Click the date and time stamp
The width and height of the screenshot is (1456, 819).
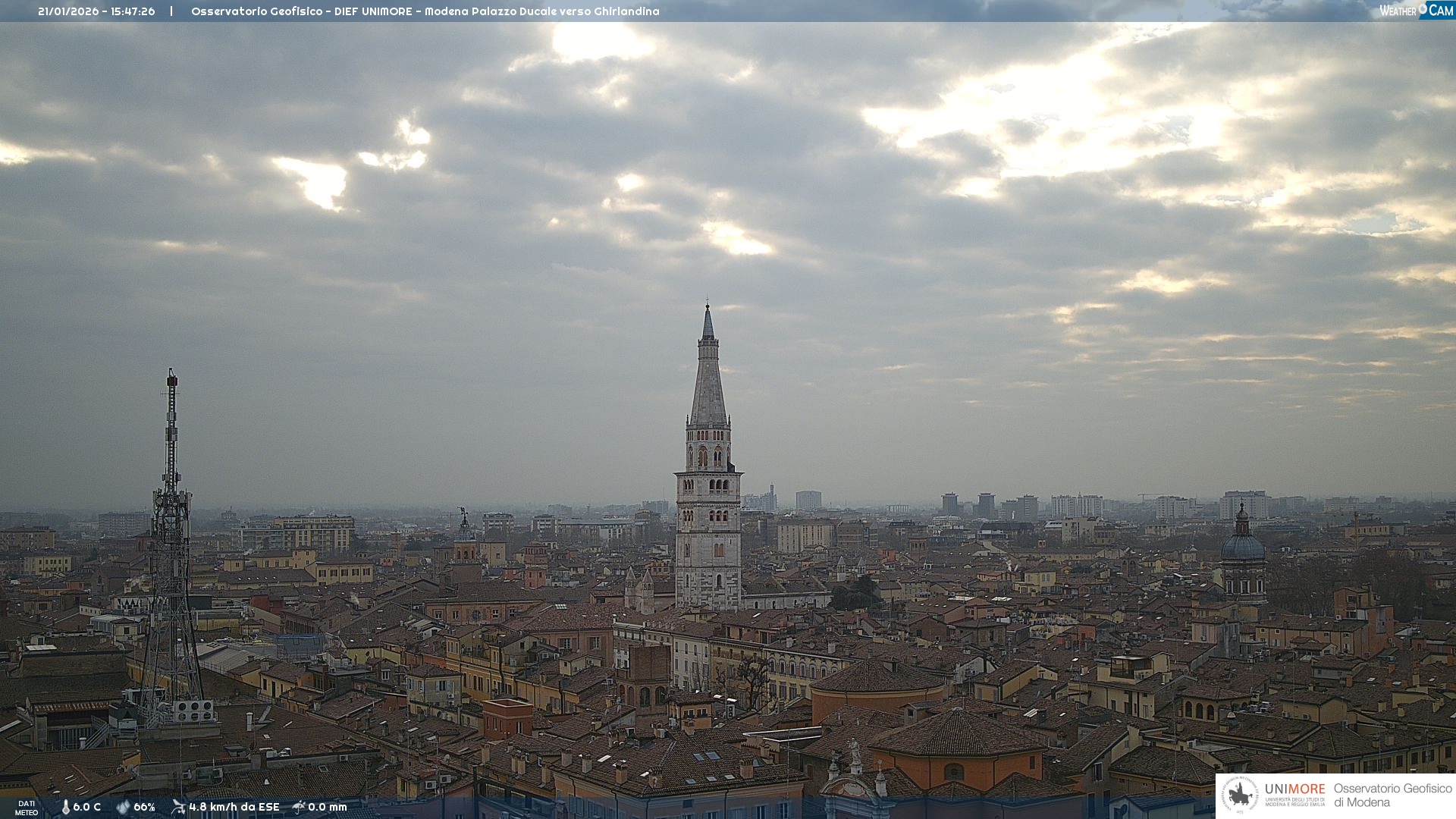click(x=96, y=11)
